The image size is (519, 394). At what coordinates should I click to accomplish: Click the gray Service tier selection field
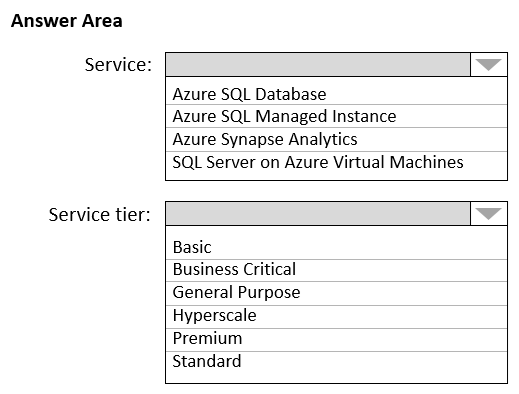coord(318,213)
